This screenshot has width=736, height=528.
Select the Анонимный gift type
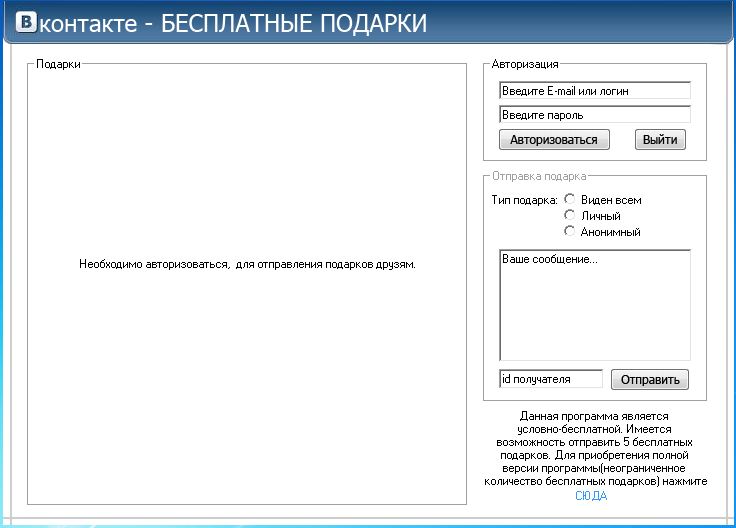click(569, 231)
